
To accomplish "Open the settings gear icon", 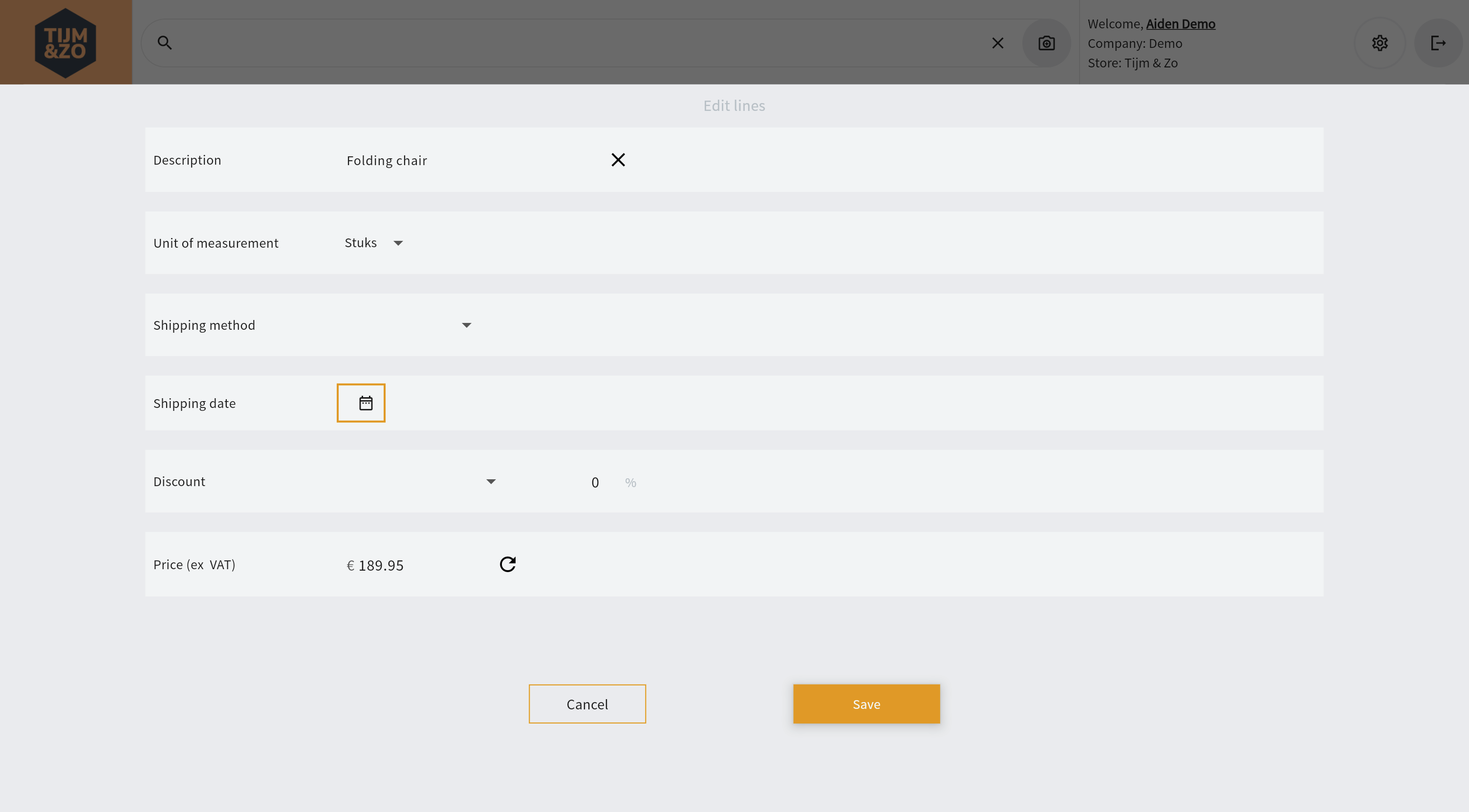I will point(1380,43).
